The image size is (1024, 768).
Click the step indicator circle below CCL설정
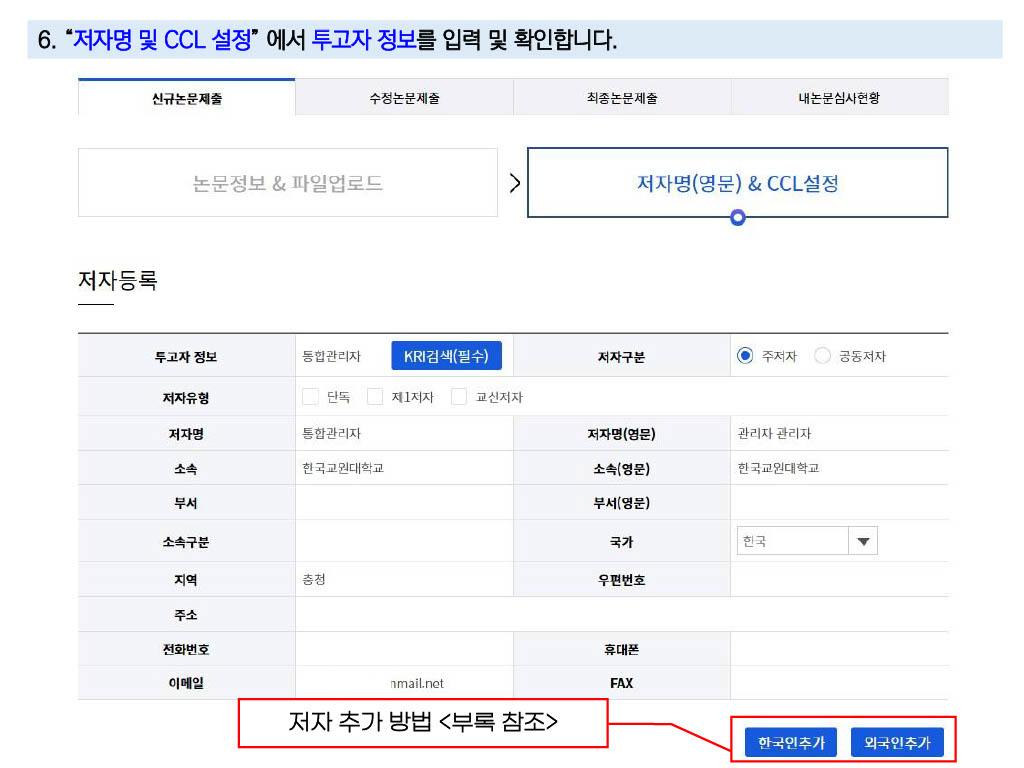click(x=738, y=217)
